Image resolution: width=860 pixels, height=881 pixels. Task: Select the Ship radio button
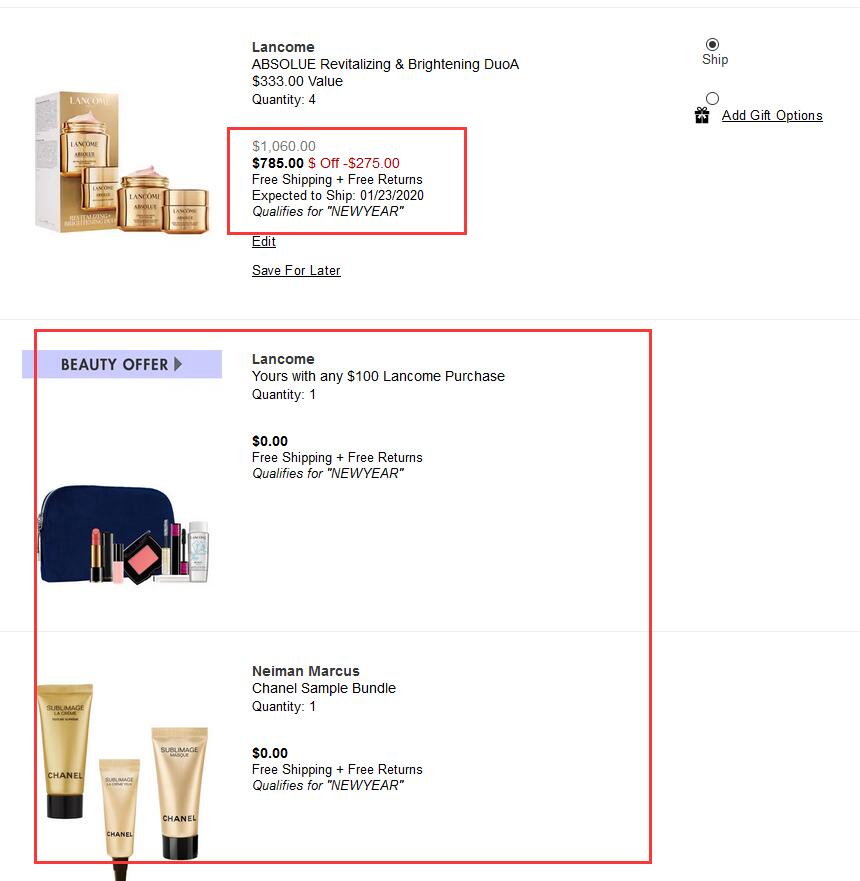pyautogui.click(x=712, y=44)
